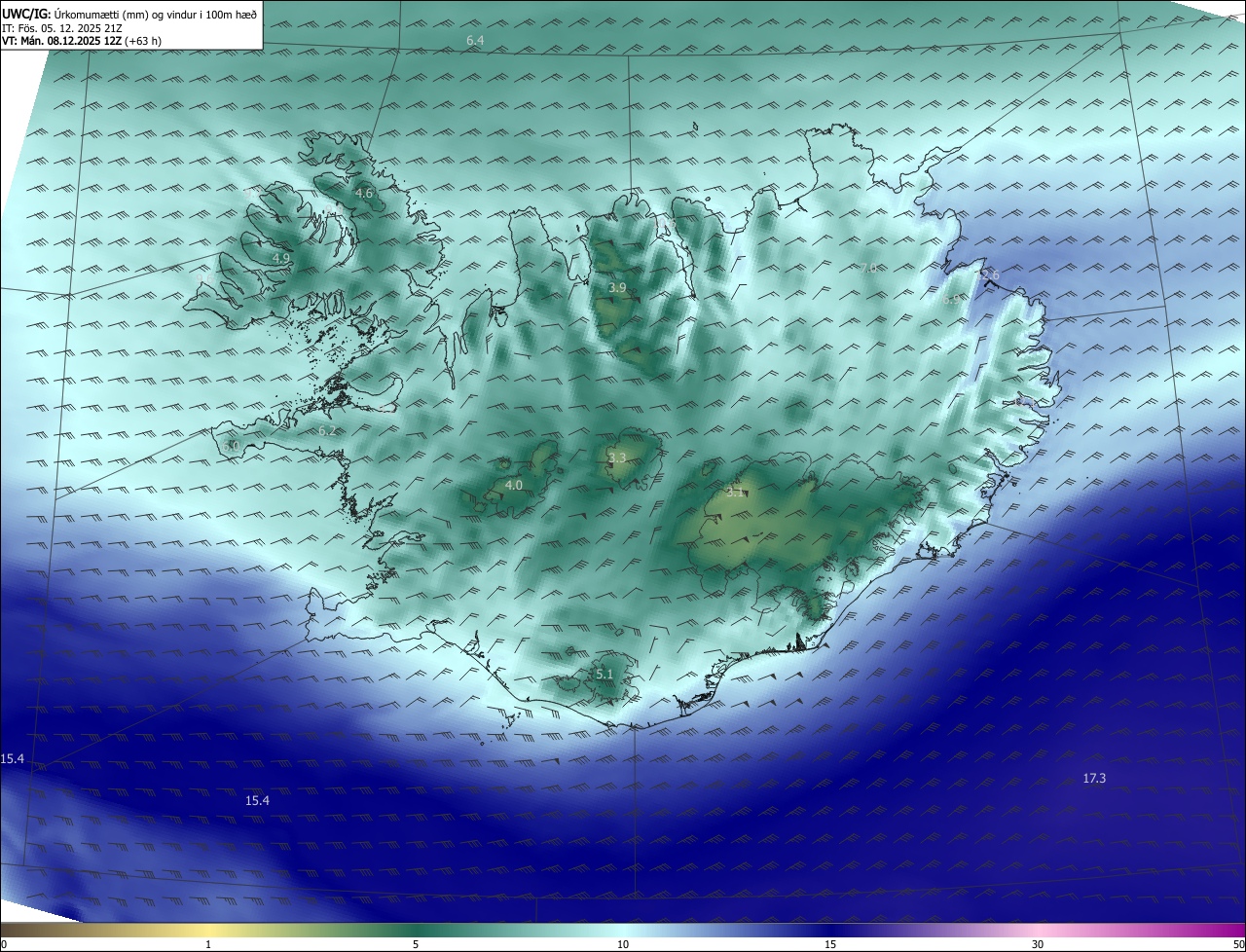
Task: Click the color scale at tick 15
Action: [x=830, y=944]
